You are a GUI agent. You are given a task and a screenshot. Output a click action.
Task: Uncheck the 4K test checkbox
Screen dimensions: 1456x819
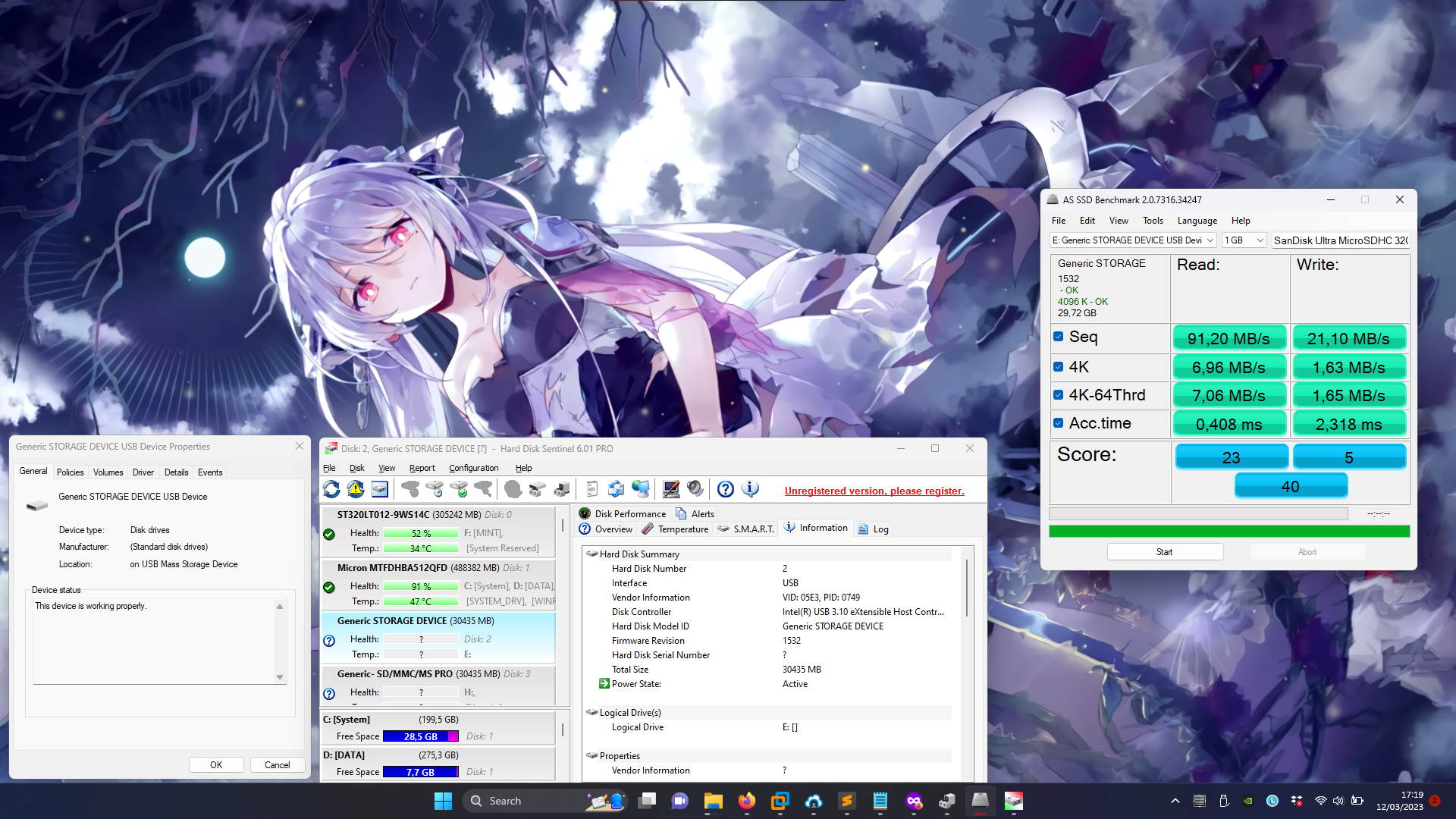[x=1058, y=367]
